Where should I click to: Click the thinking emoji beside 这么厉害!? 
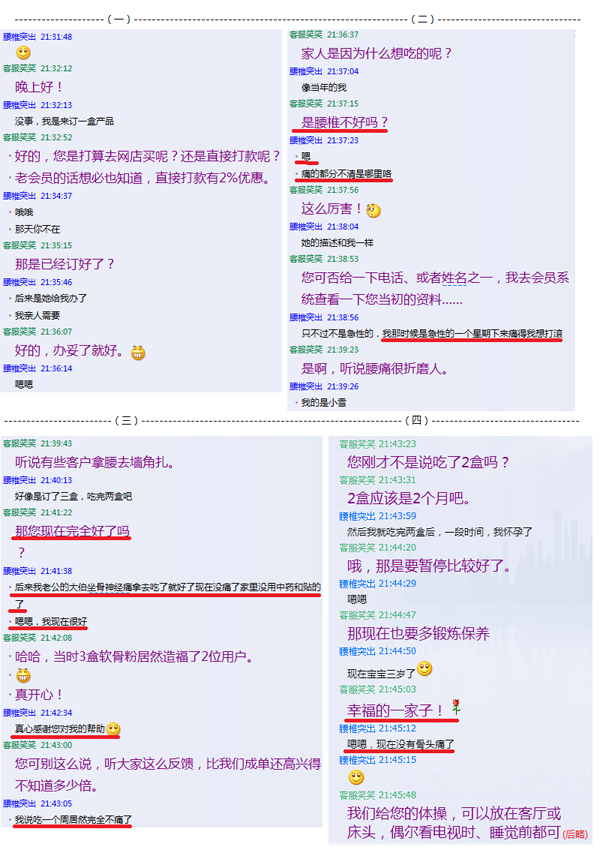point(373,210)
